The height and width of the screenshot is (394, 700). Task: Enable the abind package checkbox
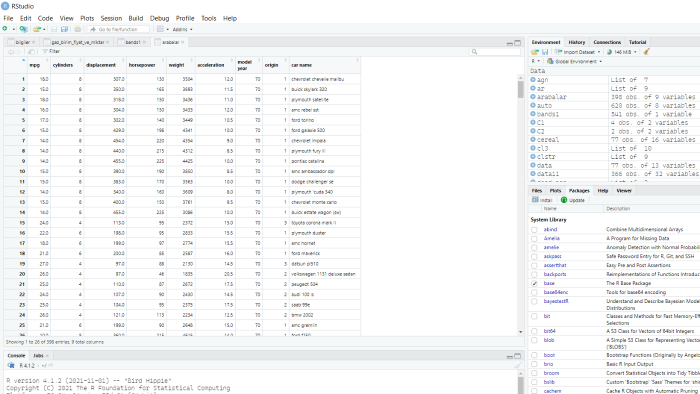pos(534,230)
